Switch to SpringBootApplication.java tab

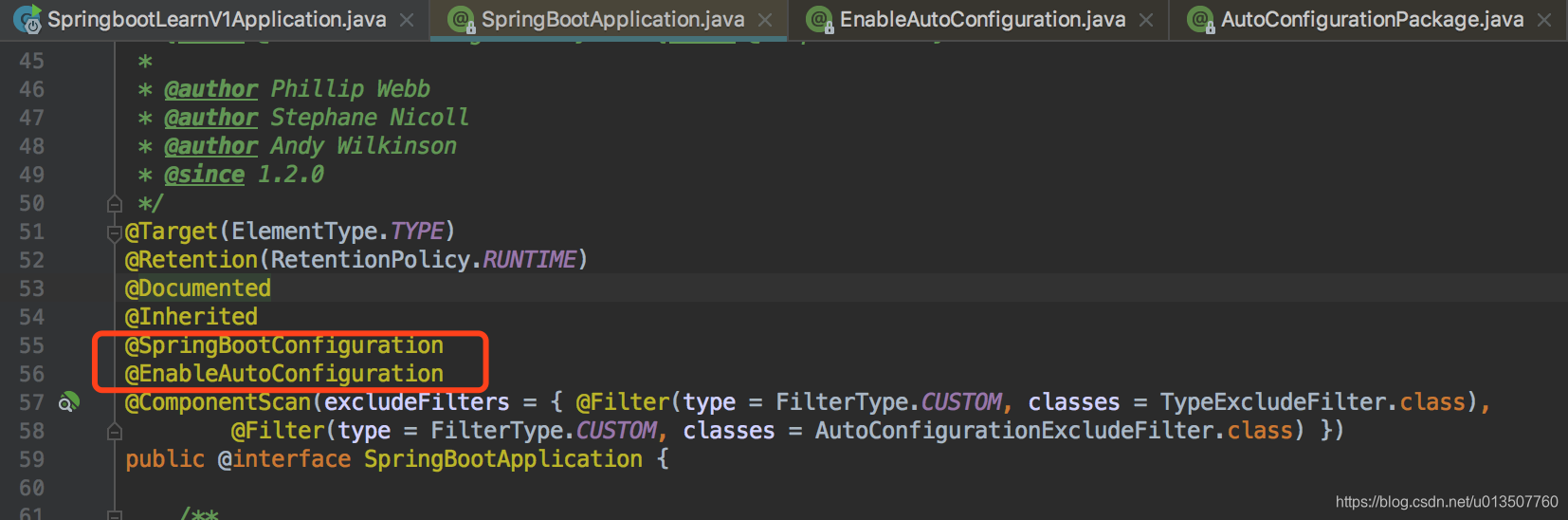click(612, 19)
